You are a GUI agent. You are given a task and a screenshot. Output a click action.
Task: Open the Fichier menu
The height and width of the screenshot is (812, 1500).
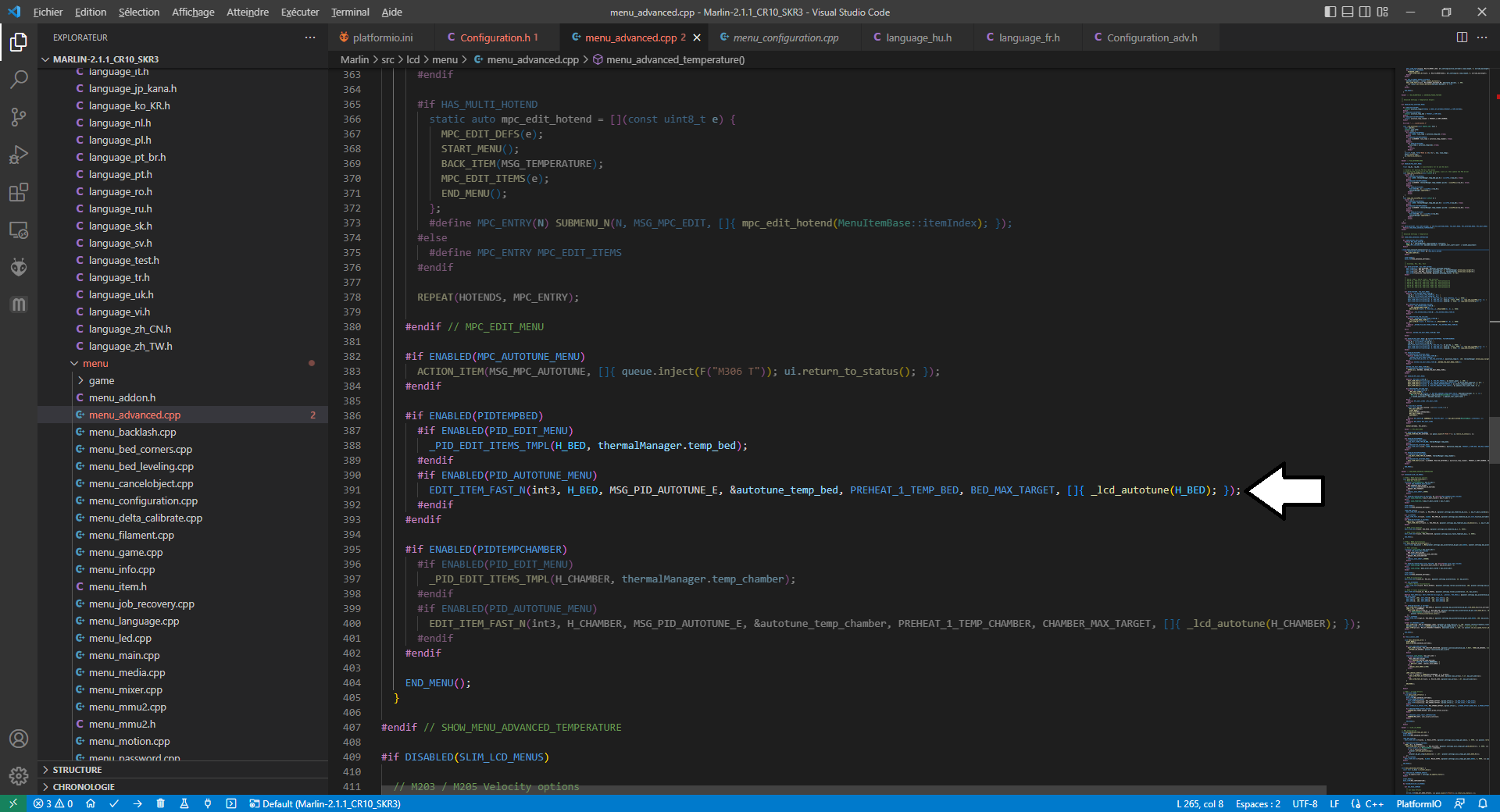point(48,12)
